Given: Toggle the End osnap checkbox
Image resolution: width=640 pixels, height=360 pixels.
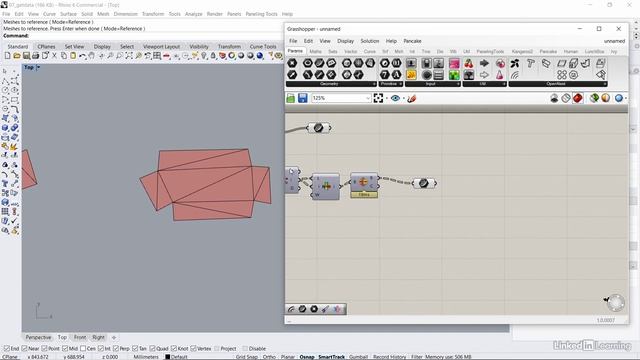Looking at the screenshot, I should point(7,349).
